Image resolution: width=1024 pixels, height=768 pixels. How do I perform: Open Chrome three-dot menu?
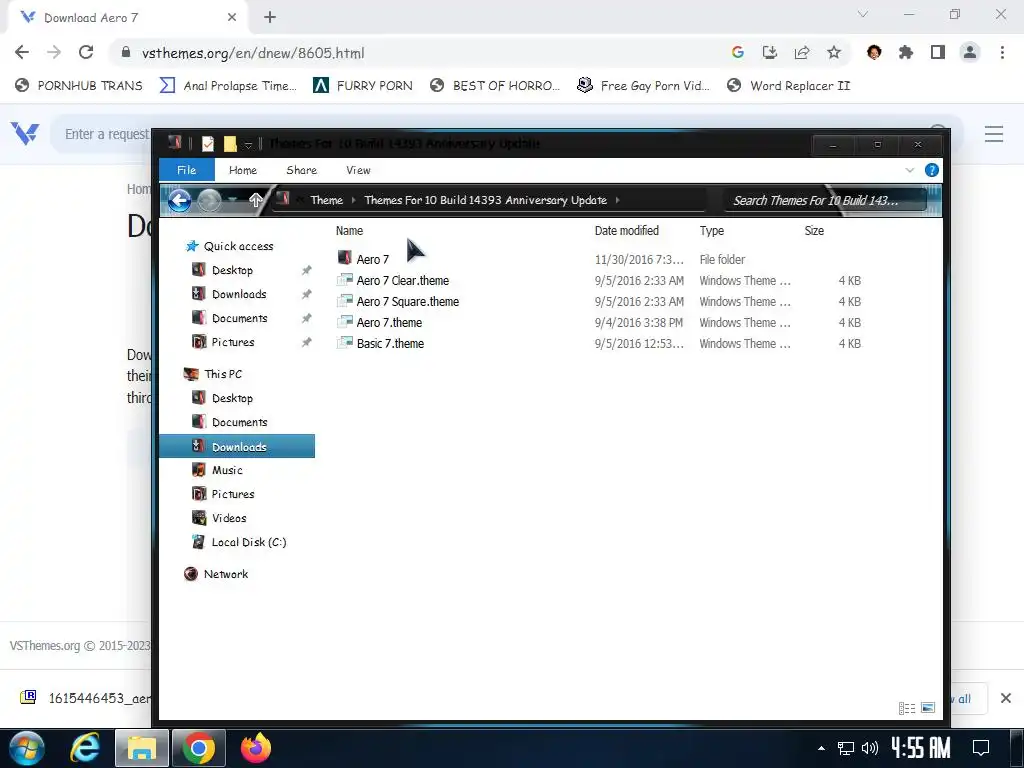click(x=1002, y=52)
